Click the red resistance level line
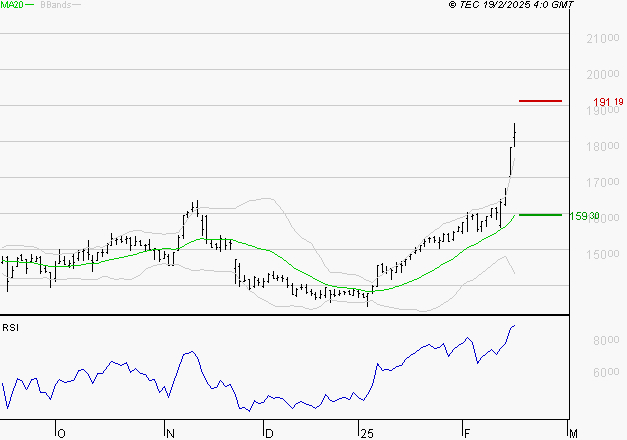 coord(540,101)
